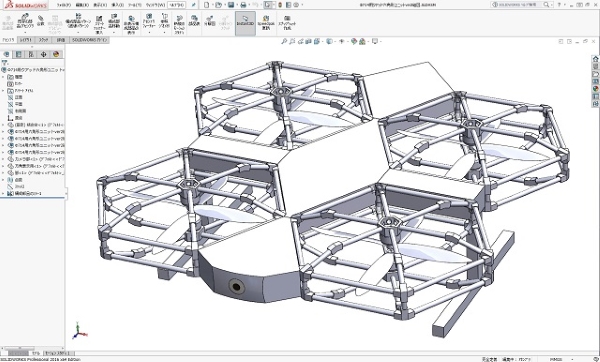The width and height of the screenshot is (600, 362).
Task: Switch to PropertyManager tab in left panel
Action: 18,54
